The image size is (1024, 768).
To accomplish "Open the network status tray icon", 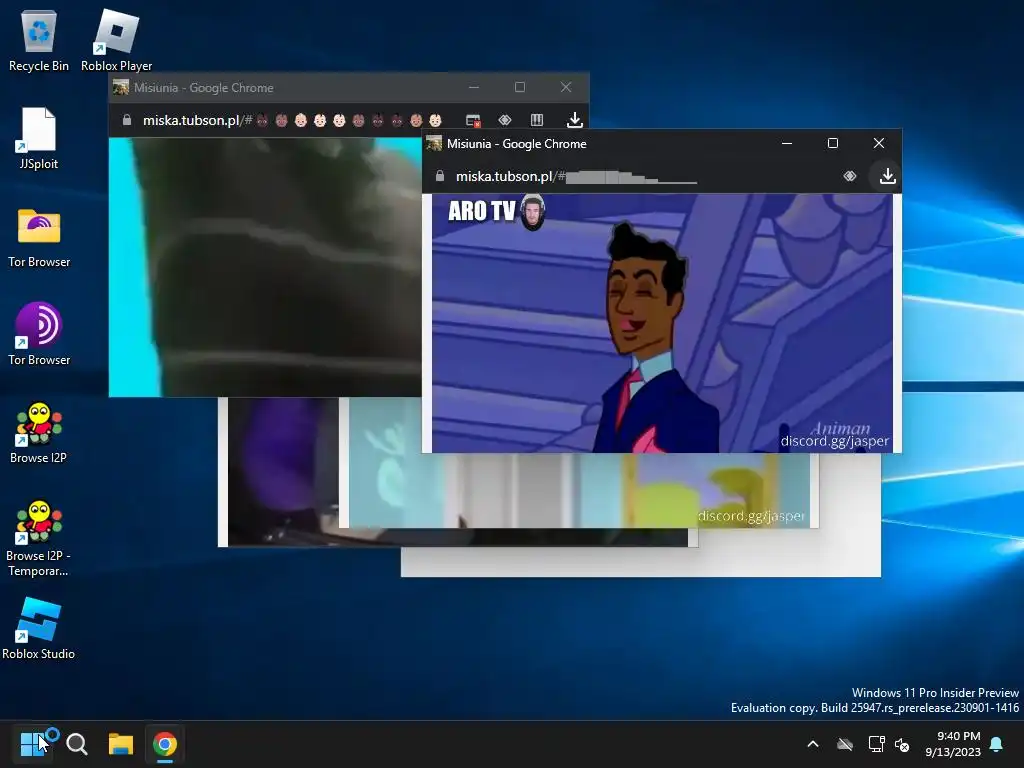I will pos(876,744).
